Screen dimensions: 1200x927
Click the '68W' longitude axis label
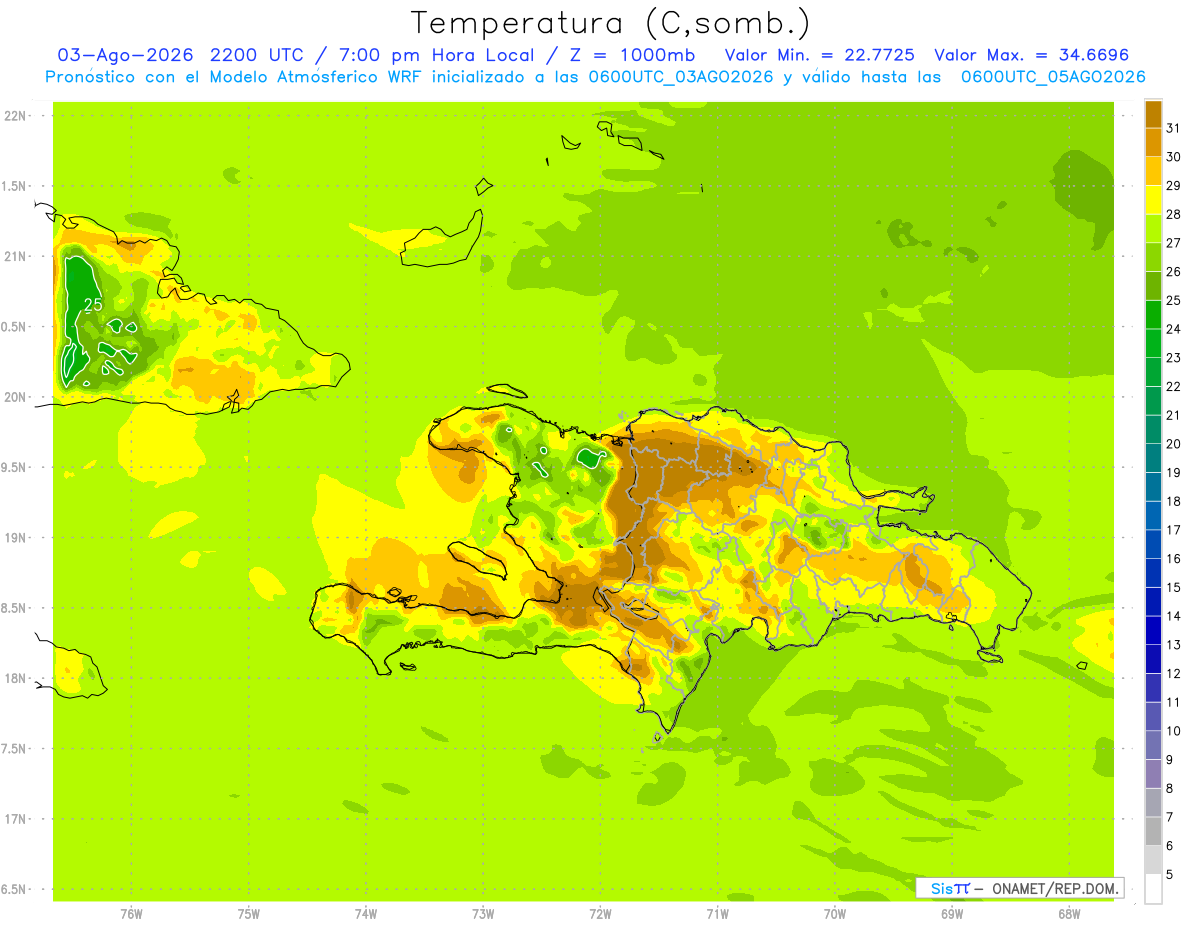coord(1069,914)
